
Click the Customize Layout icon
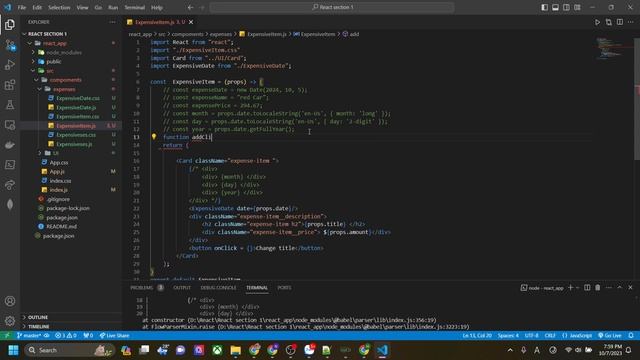click(x=577, y=7)
